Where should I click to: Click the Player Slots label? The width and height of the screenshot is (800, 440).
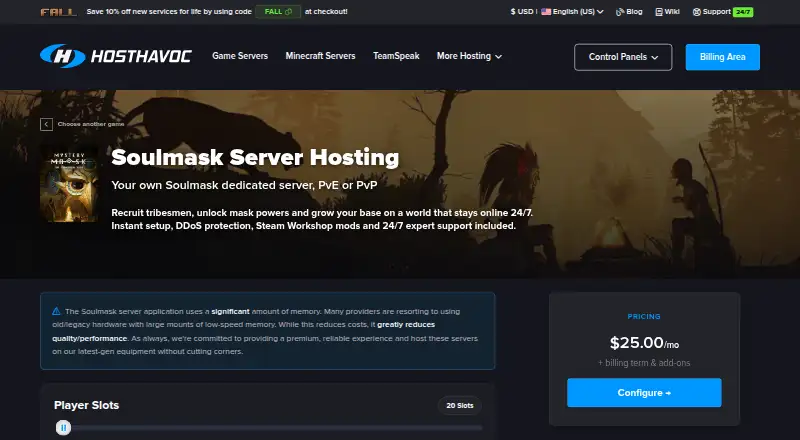87,405
